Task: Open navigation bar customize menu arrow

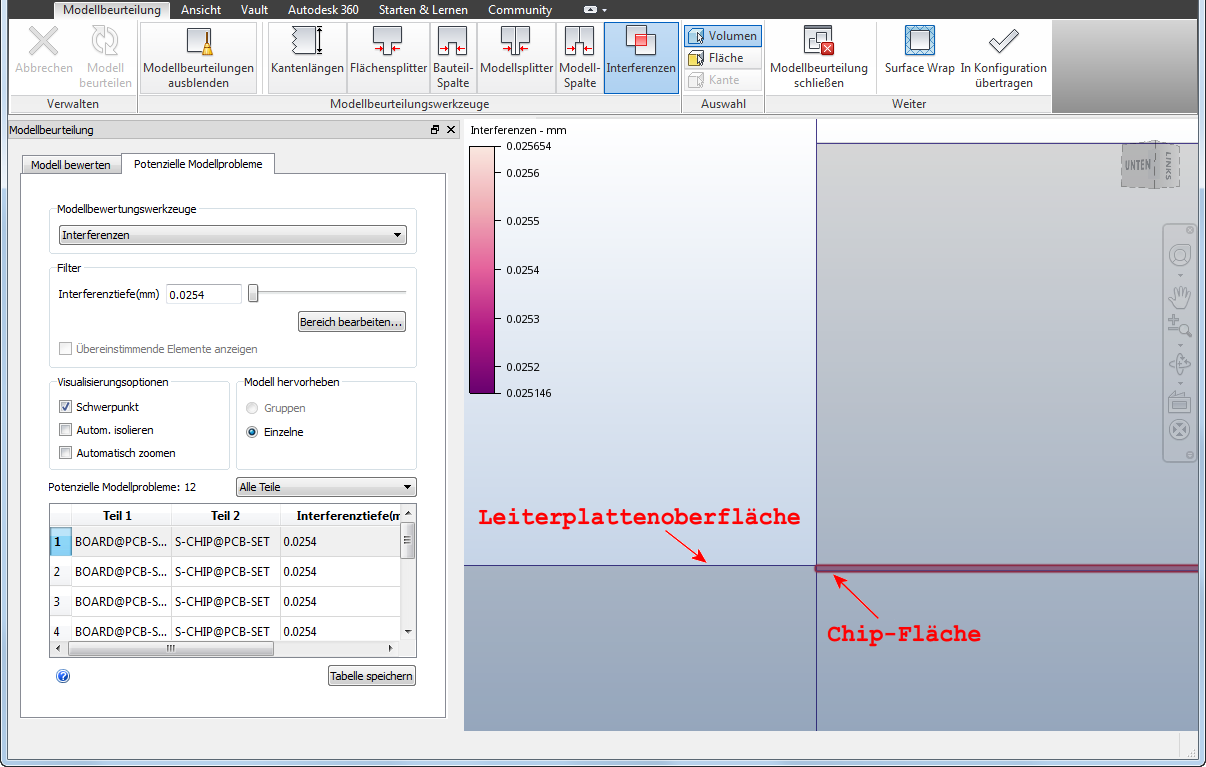Action: [1189, 455]
